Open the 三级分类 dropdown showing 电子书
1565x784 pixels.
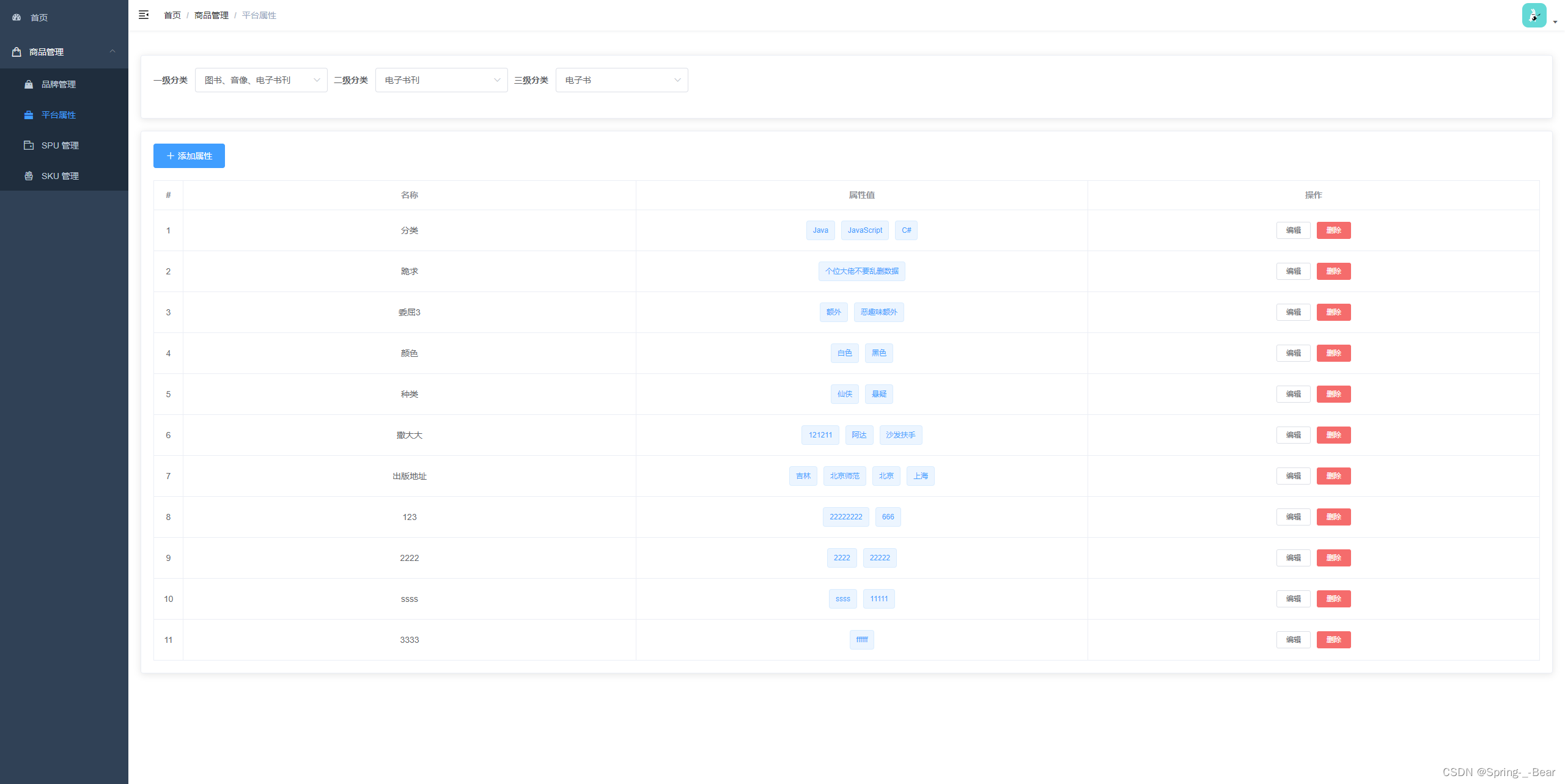[621, 79]
